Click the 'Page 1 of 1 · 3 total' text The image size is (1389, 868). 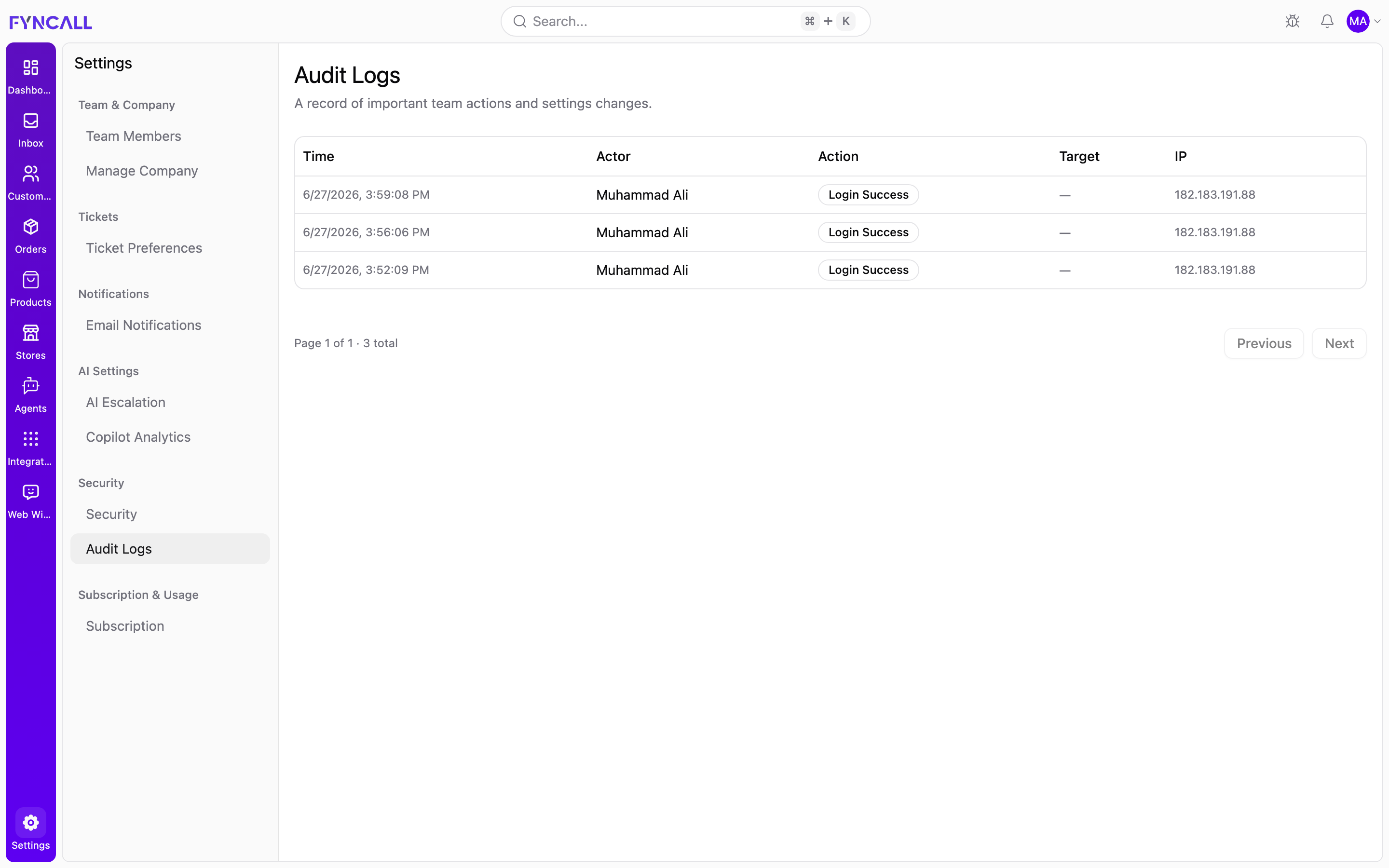point(346,343)
